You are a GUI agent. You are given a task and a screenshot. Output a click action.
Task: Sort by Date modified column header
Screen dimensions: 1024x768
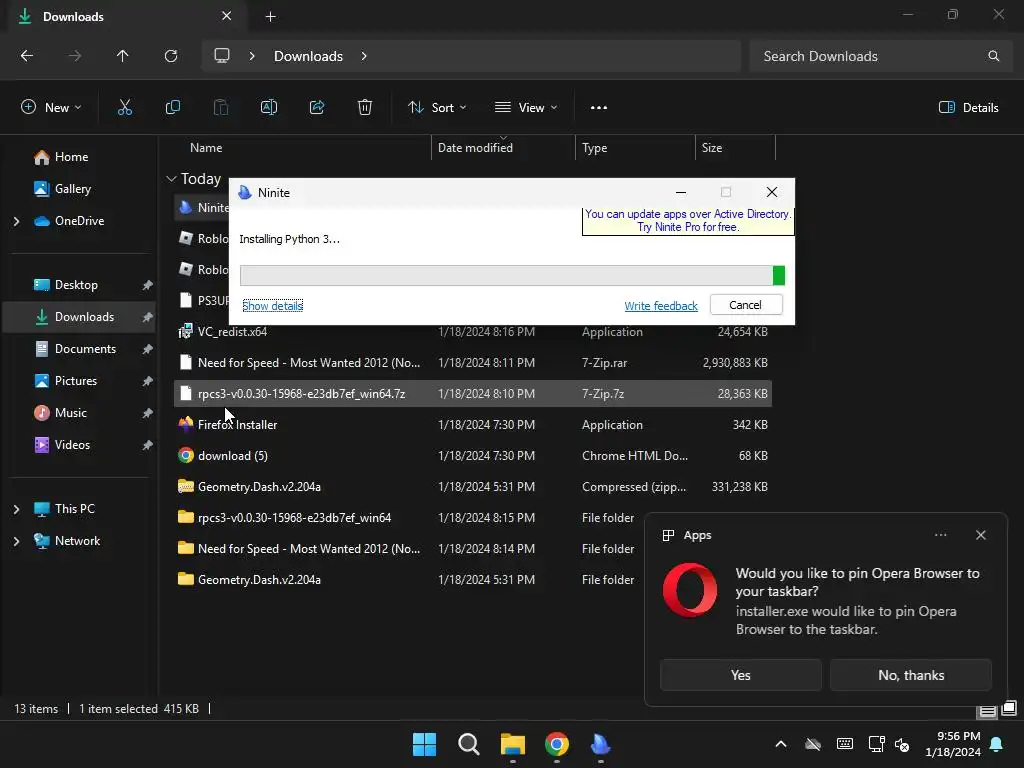click(503, 148)
